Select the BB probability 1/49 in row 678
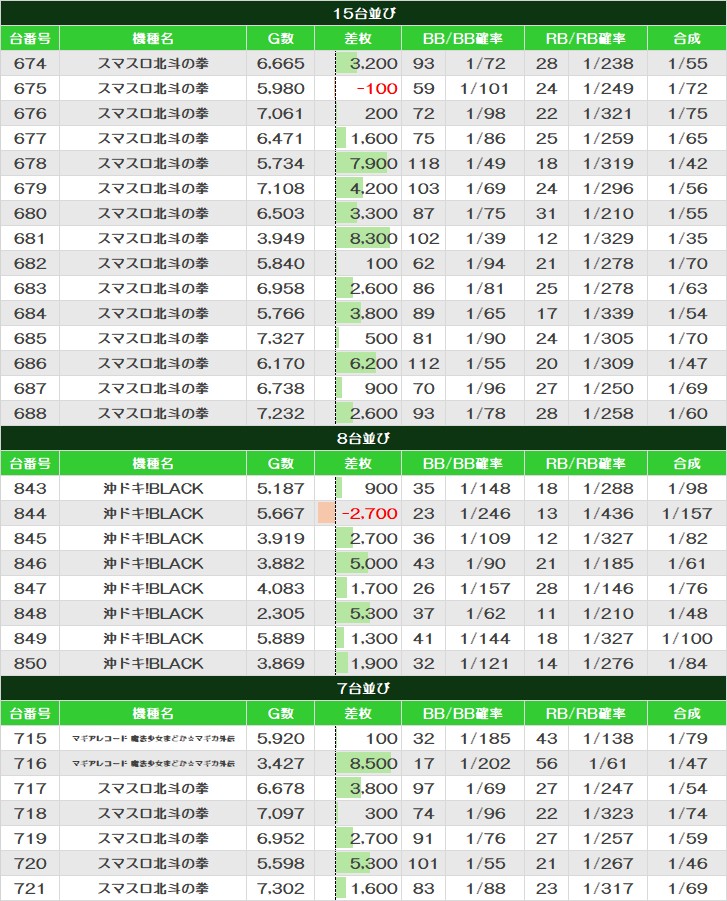This screenshot has height=901, width=727. coord(486,163)
